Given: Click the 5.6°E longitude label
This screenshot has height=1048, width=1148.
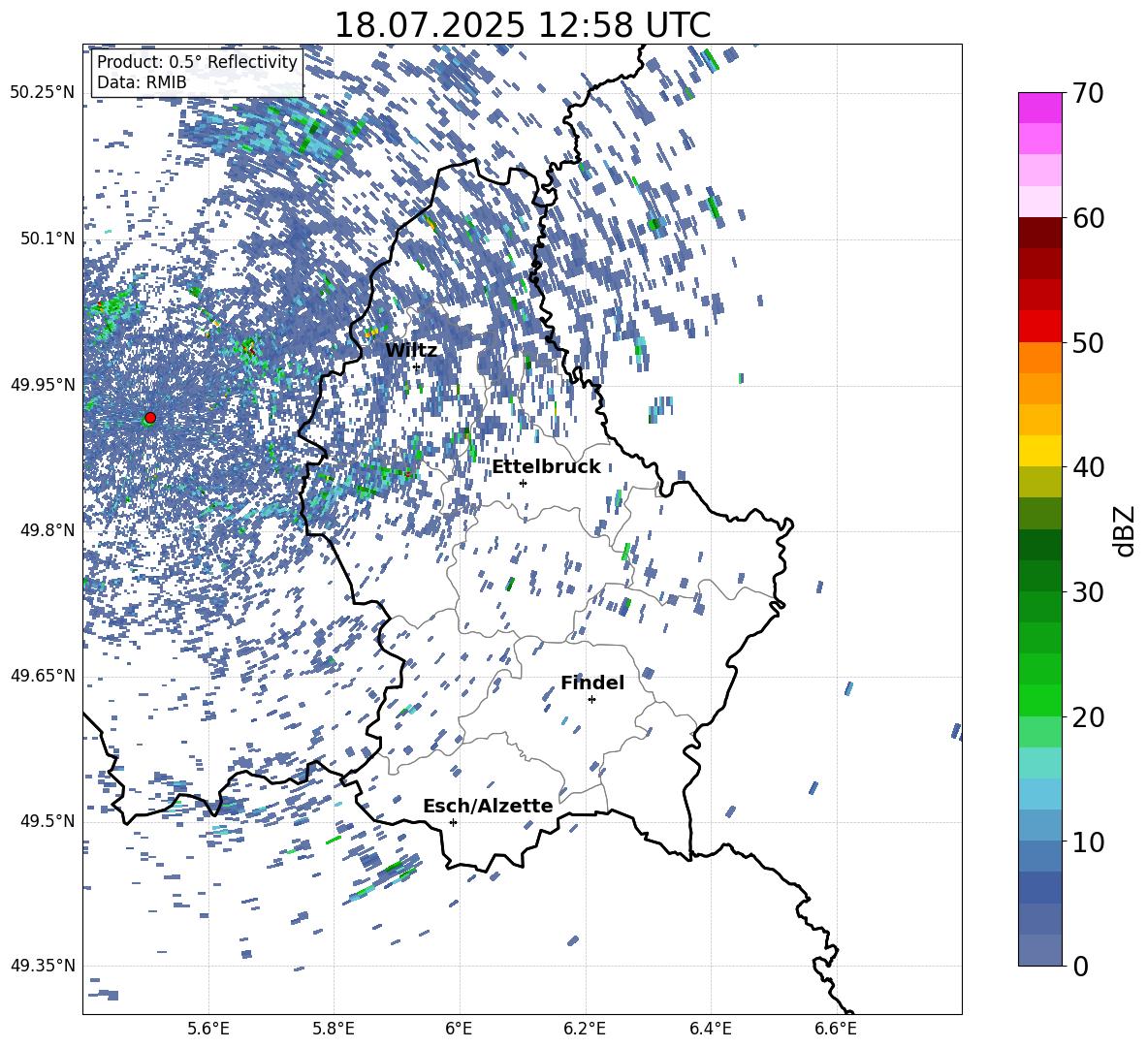Looking at the screenshot, I should (208, 1030).
